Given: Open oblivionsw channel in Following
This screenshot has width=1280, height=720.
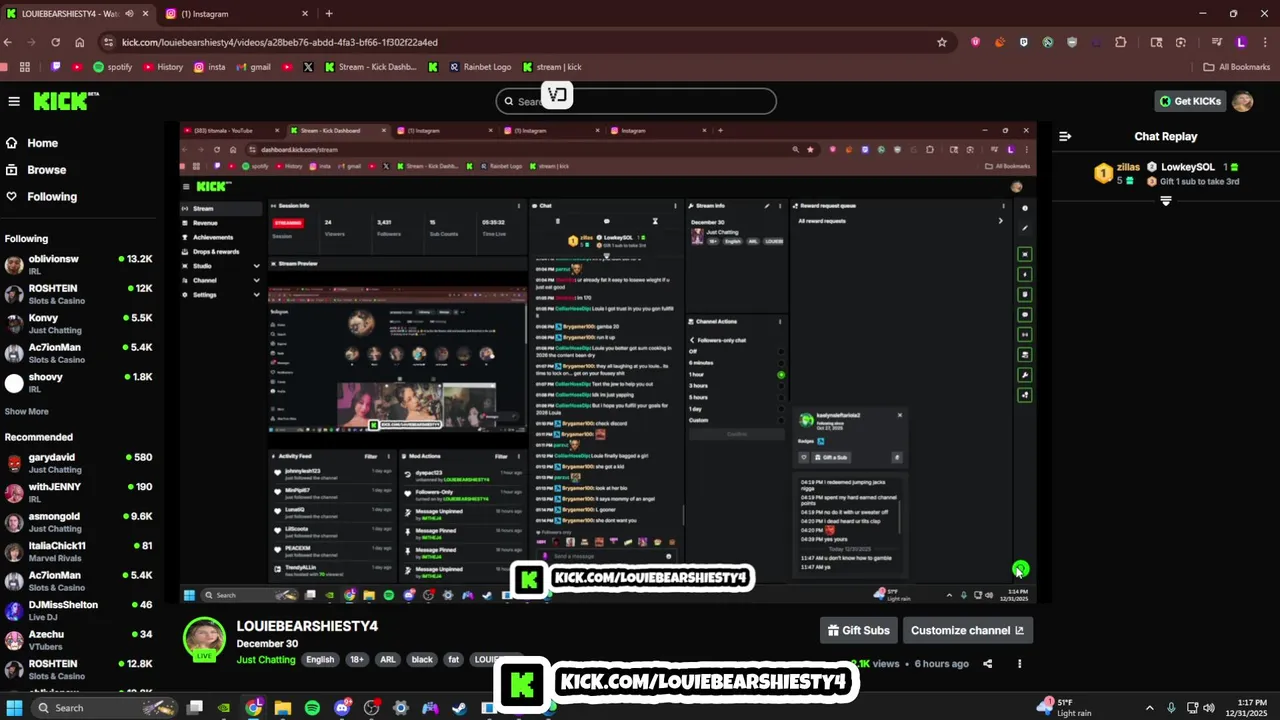Looking at the screenshot, I should click(78, 265).
